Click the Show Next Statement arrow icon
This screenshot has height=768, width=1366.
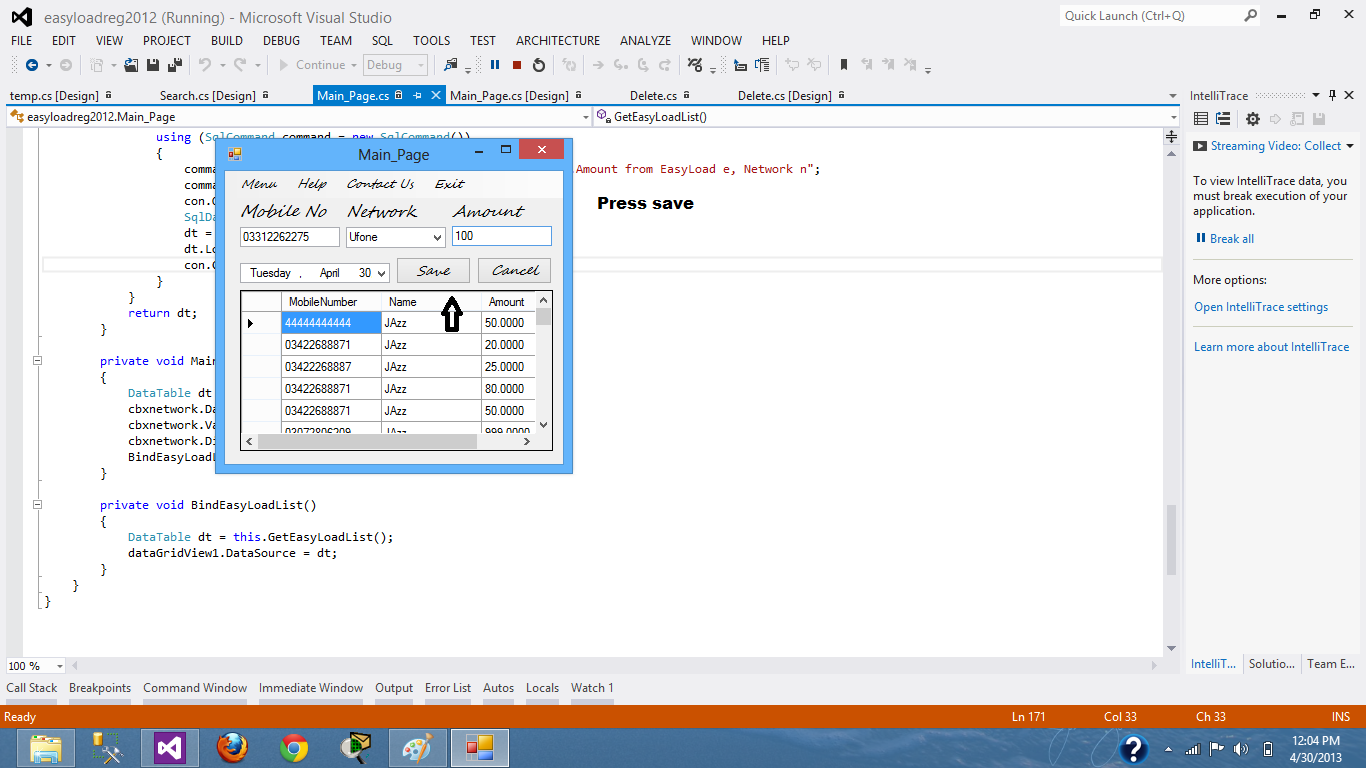click(598, 65)
